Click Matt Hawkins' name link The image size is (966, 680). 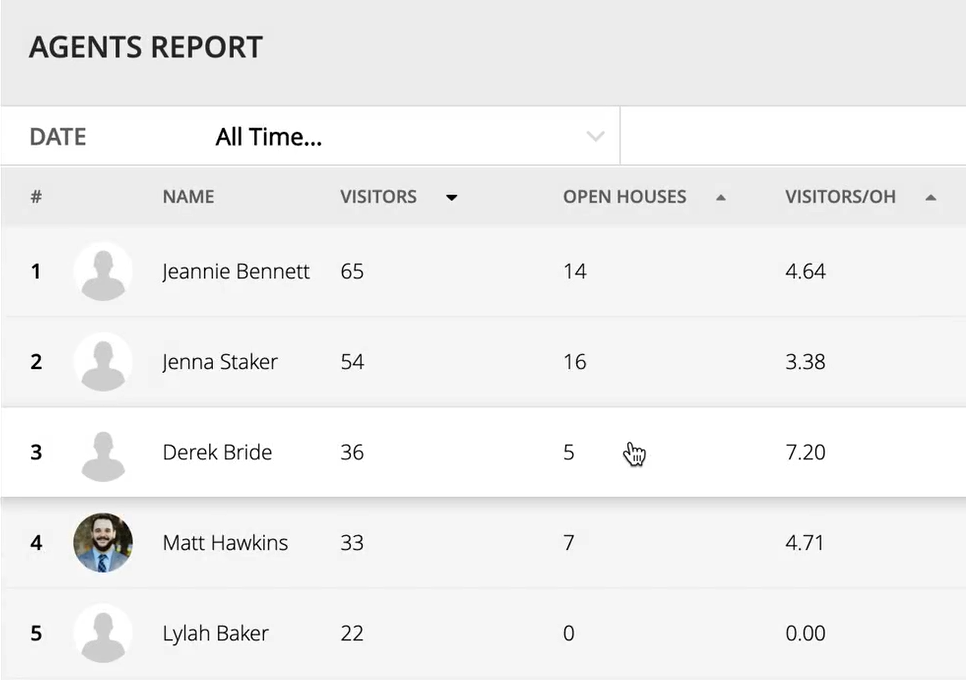coord(225,543)
